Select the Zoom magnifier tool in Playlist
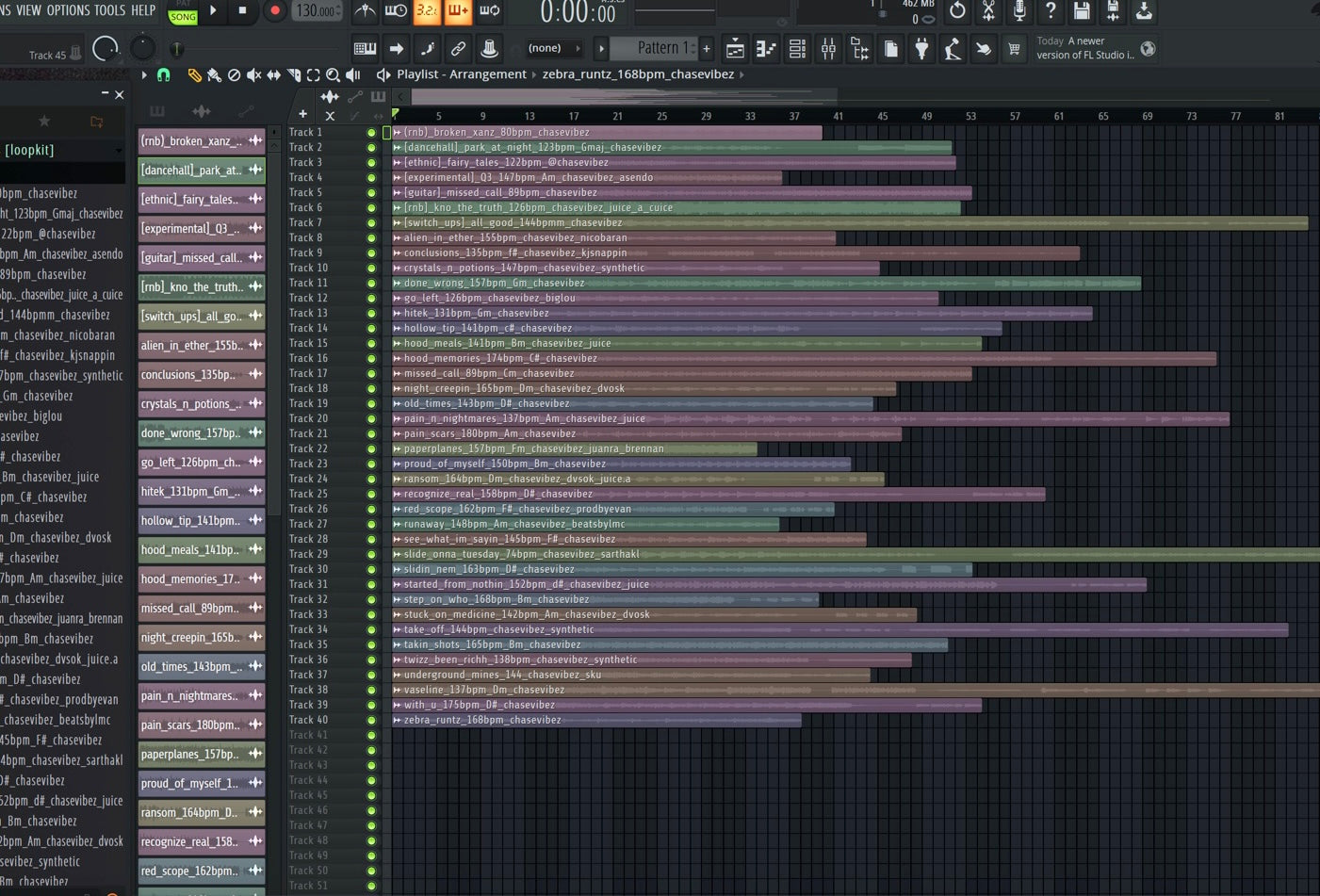 tap(333, 74)
